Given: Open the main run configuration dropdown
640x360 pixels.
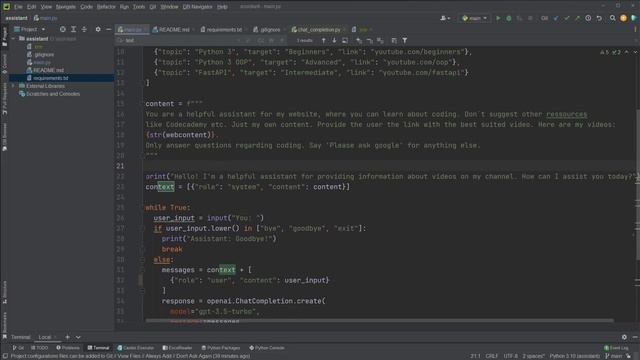Looking at the screenshot, I should tap(475, 18).
